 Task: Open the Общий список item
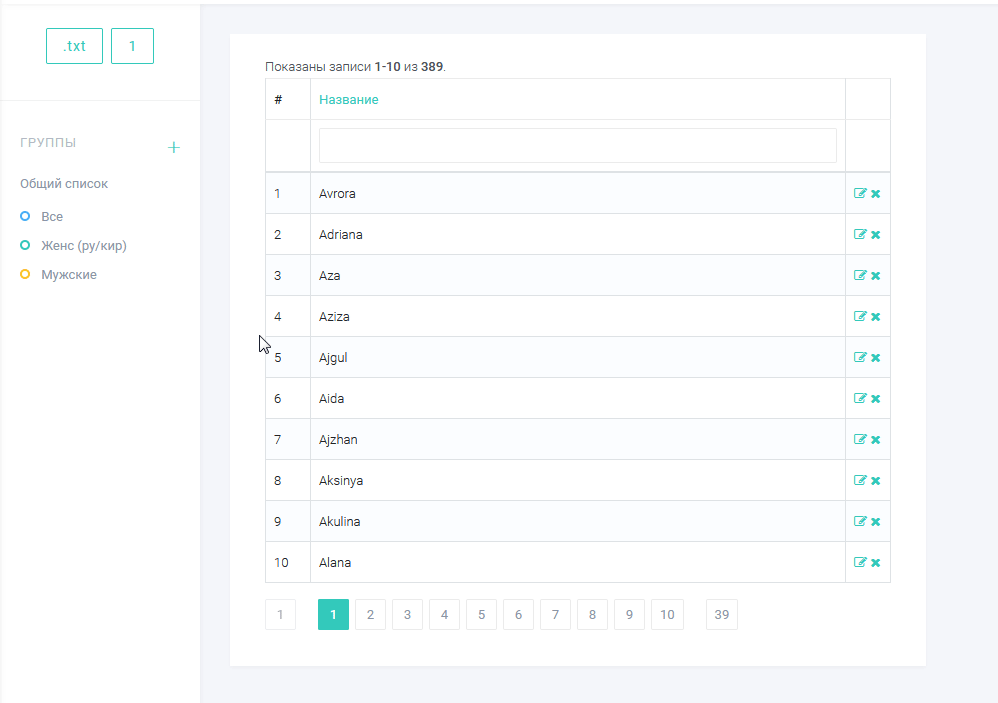[64, 184]
